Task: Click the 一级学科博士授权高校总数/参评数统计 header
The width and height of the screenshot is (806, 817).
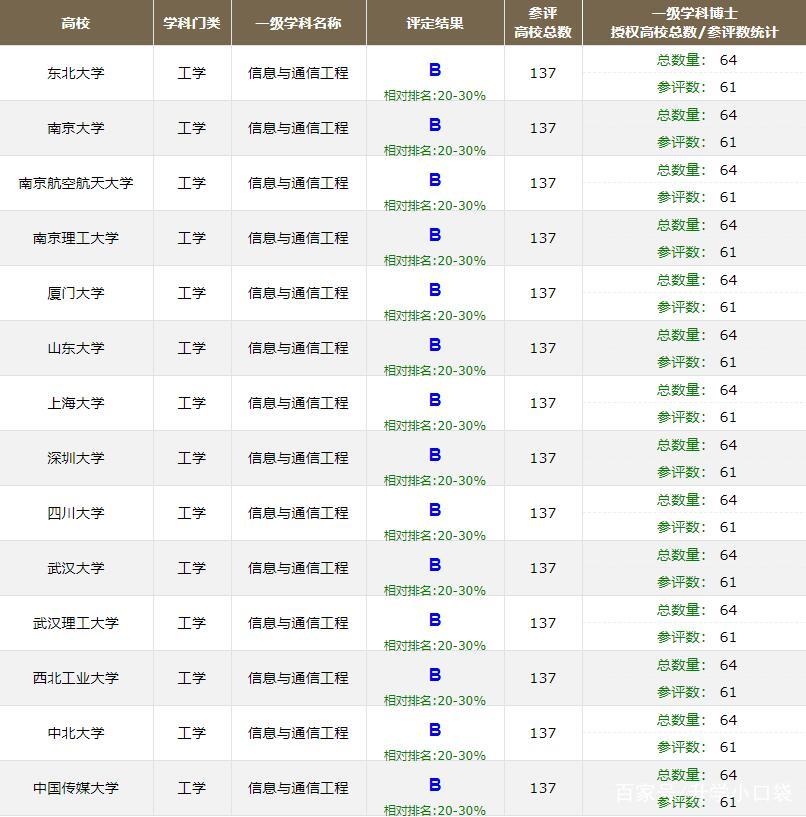Action: tap(695, 23)
